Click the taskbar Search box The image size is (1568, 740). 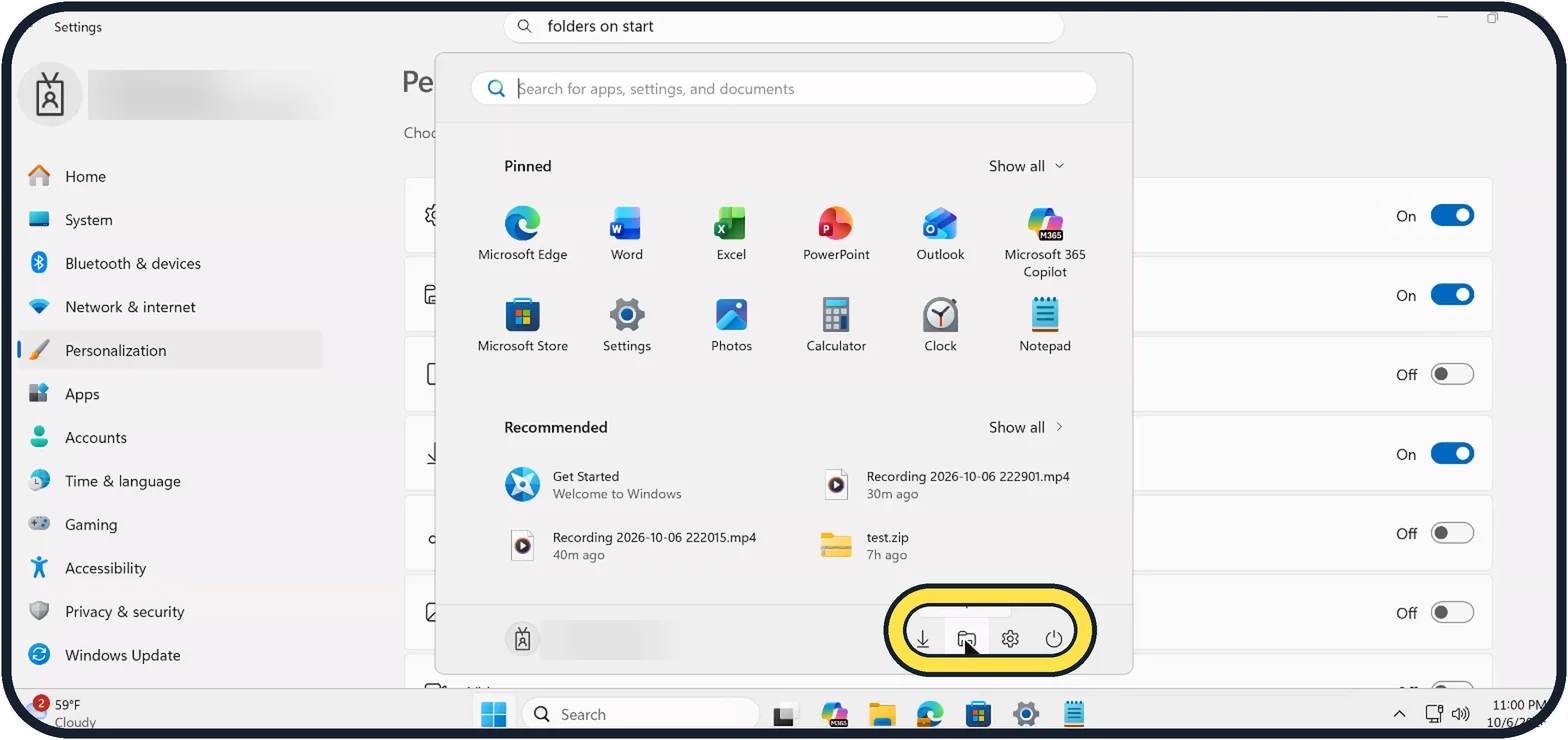click(641, 714)
